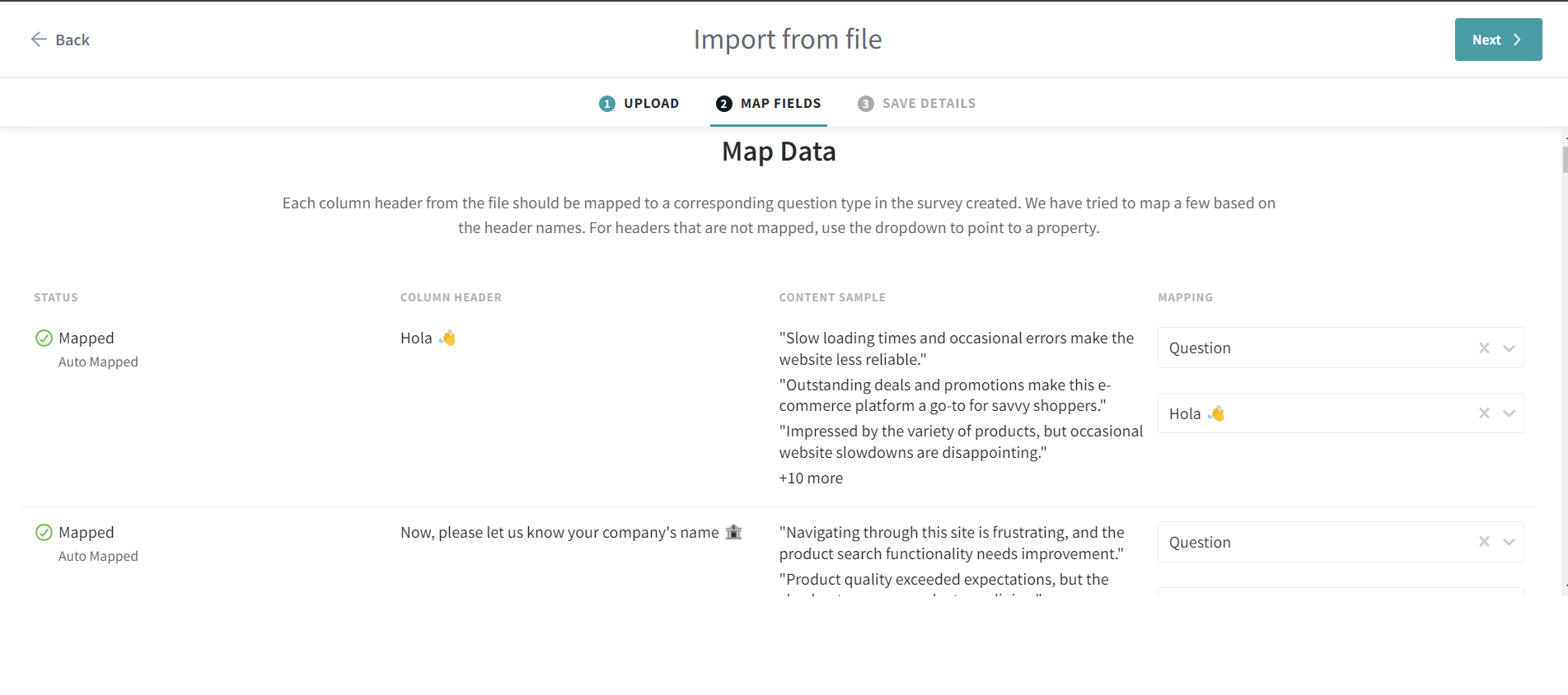
Task: Clear the Hola mapping selection with X
Action: click(x=1484, y=413)
